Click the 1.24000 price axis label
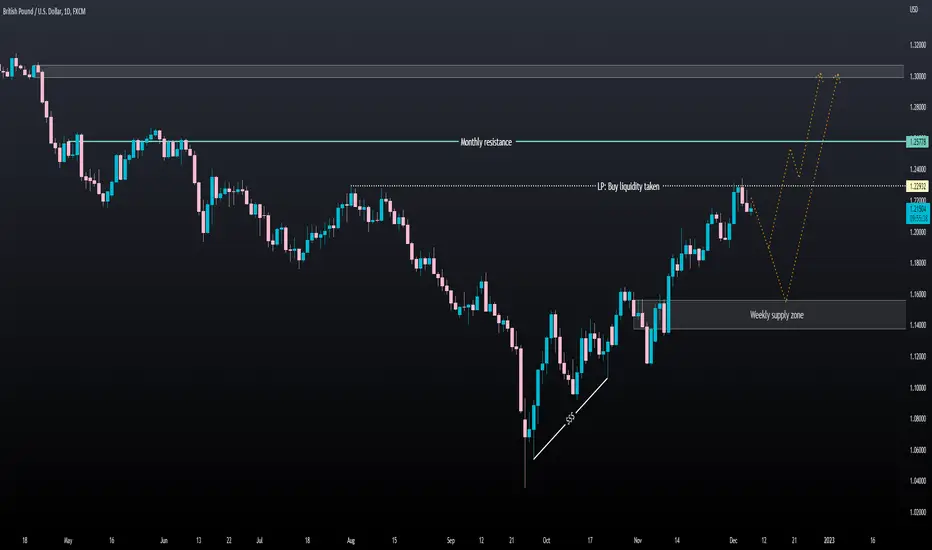The height and width of the screenshot is (550, 932). click(917, 169)
